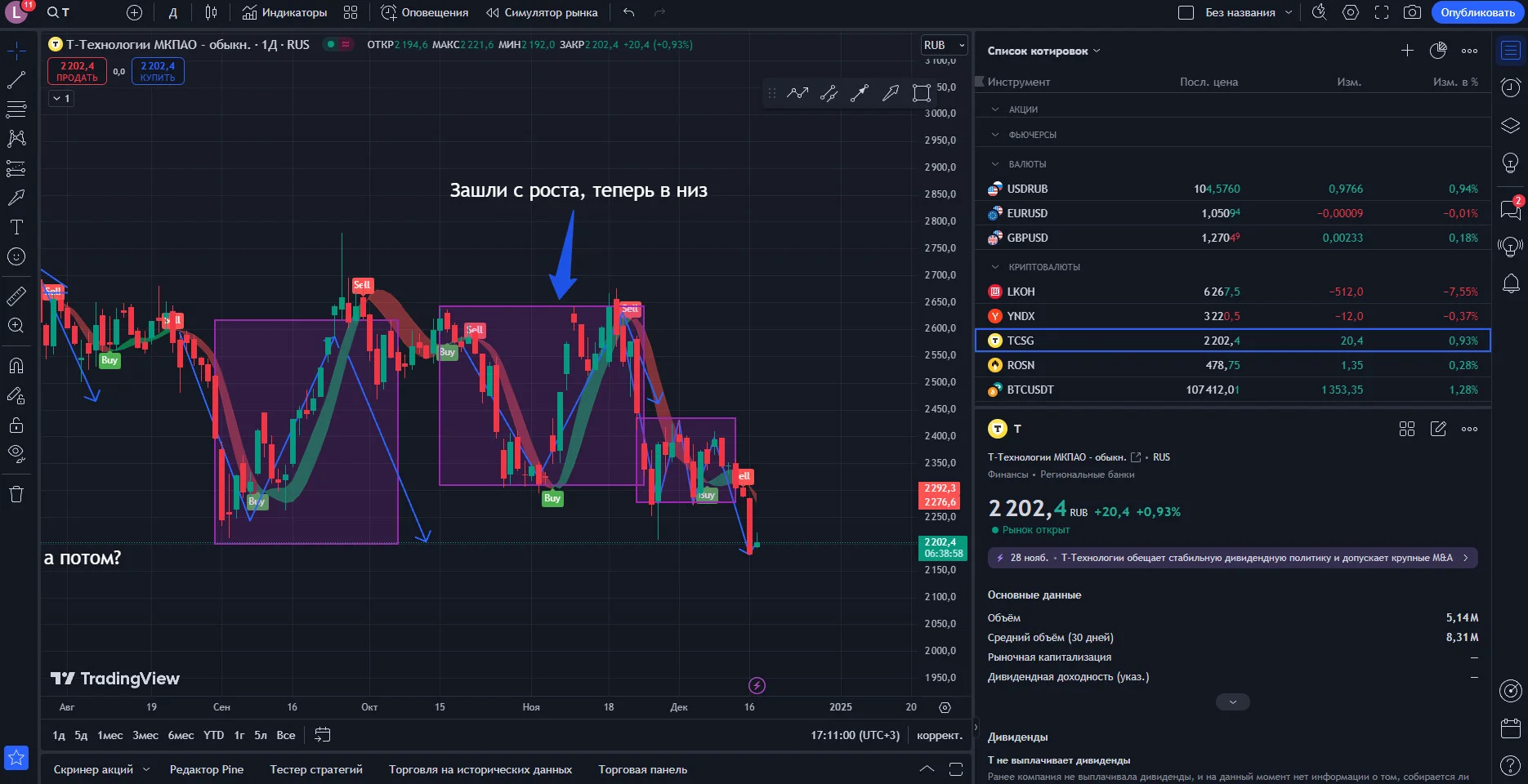Toggle the коррект. adjustment setting
The image size is (1528, 784).
pyautogui.click(x=940, y=735)
